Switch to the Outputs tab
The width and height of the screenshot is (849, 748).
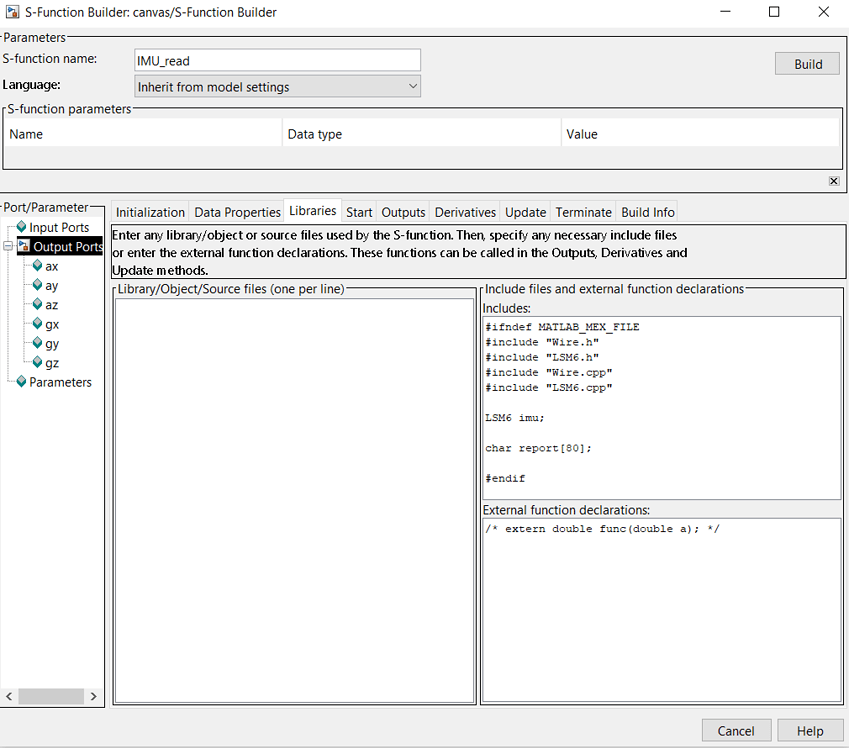click(x=402, y=212)
